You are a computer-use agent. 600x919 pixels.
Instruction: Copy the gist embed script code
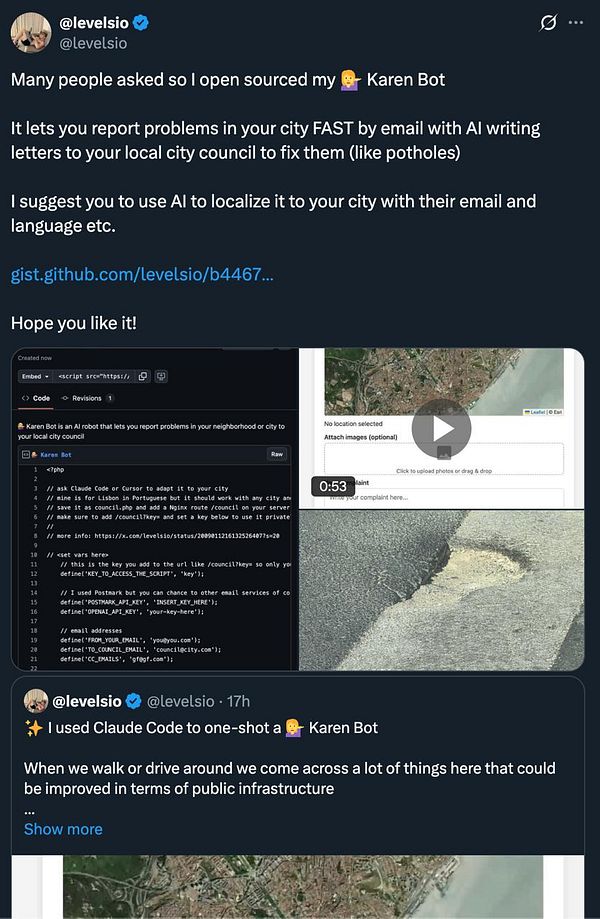tap(143, 375)
